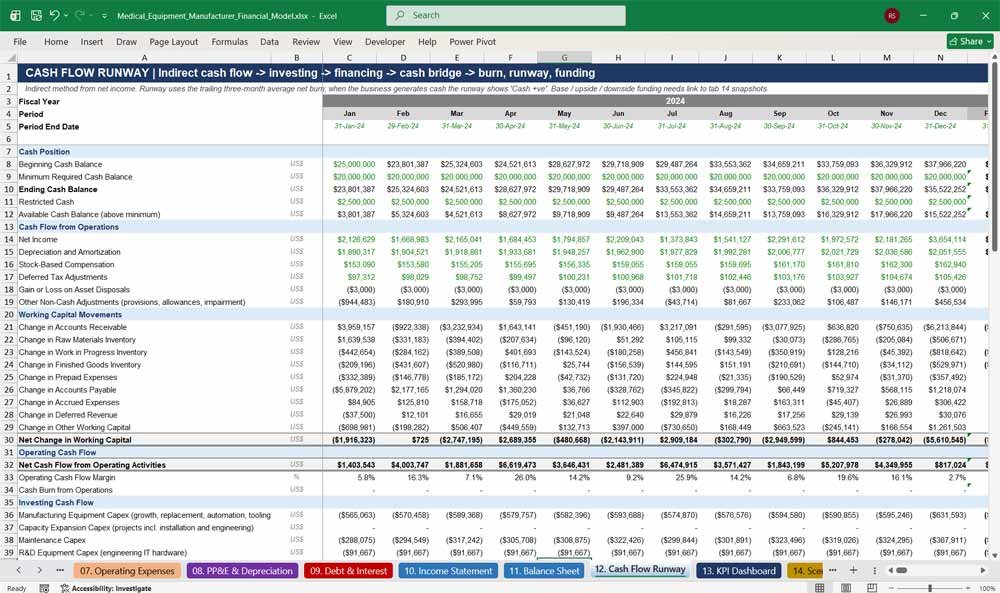
Task: Open the Power Pivot ribbon tab
Action: tap(473, 41)
